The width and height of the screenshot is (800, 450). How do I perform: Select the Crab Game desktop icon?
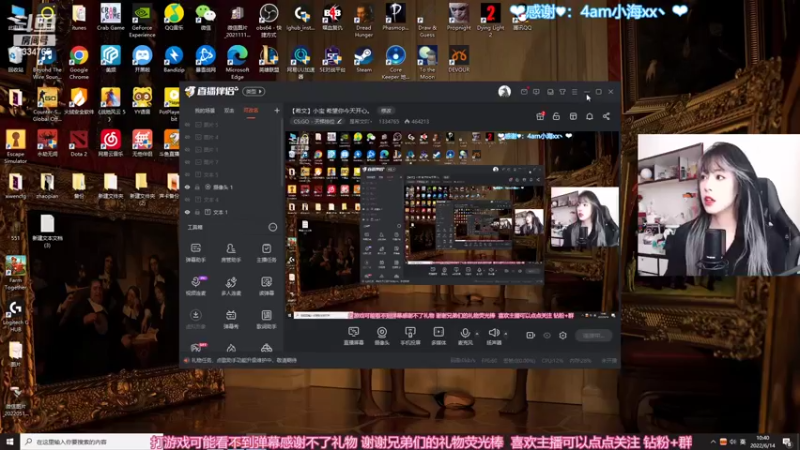click(x=111, y=17)
